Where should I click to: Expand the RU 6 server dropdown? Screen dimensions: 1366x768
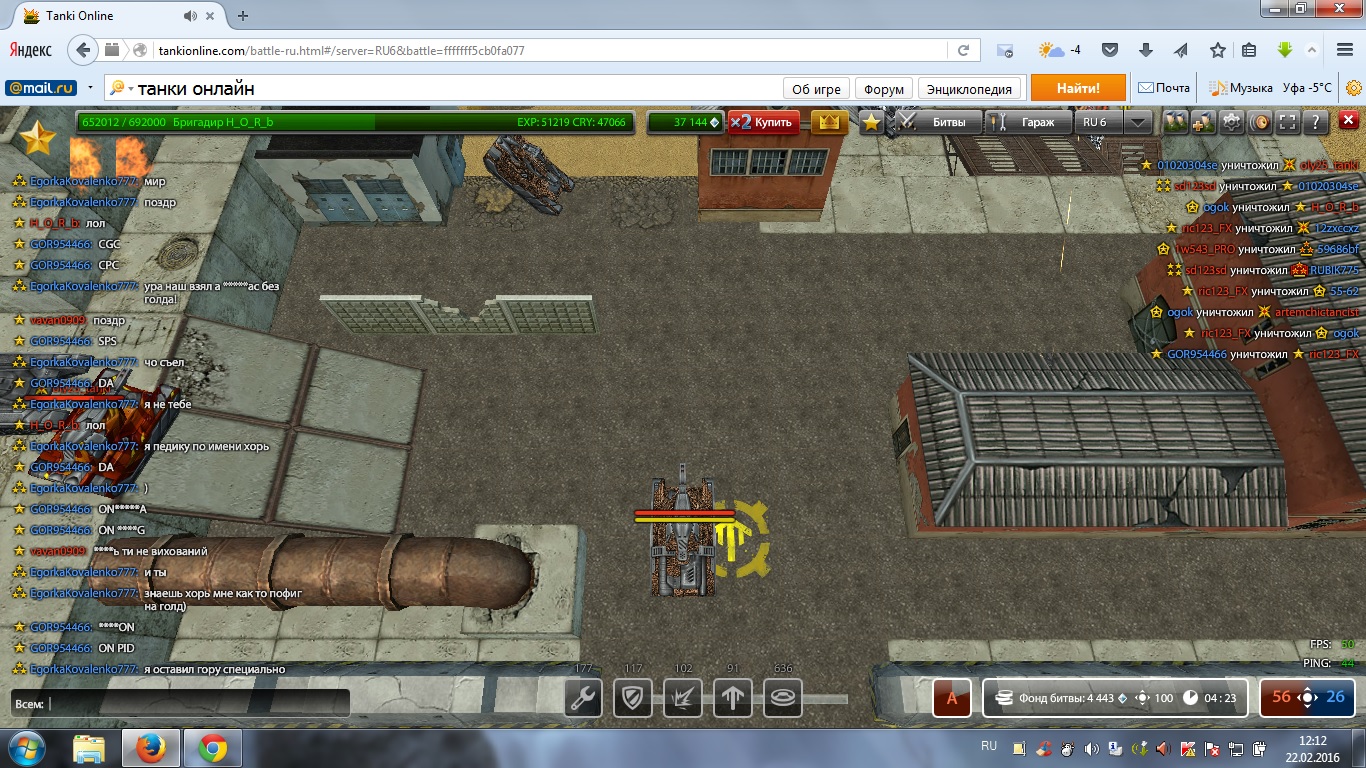click(1138, 122)
